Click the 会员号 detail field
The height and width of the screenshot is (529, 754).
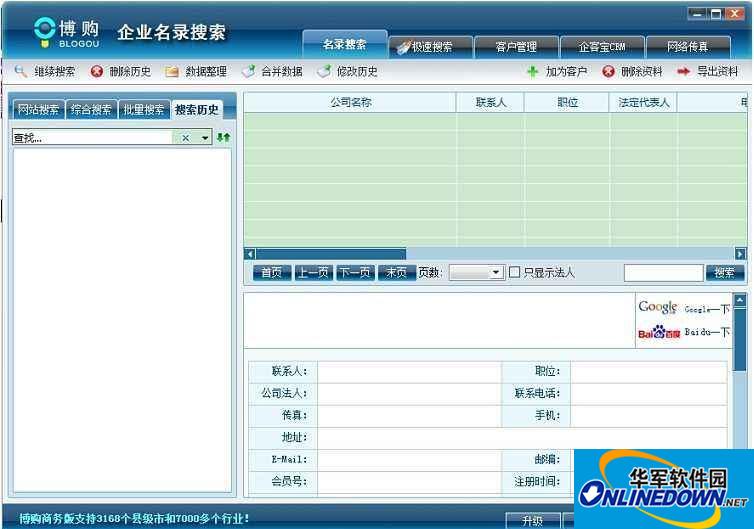coord(409,481)
